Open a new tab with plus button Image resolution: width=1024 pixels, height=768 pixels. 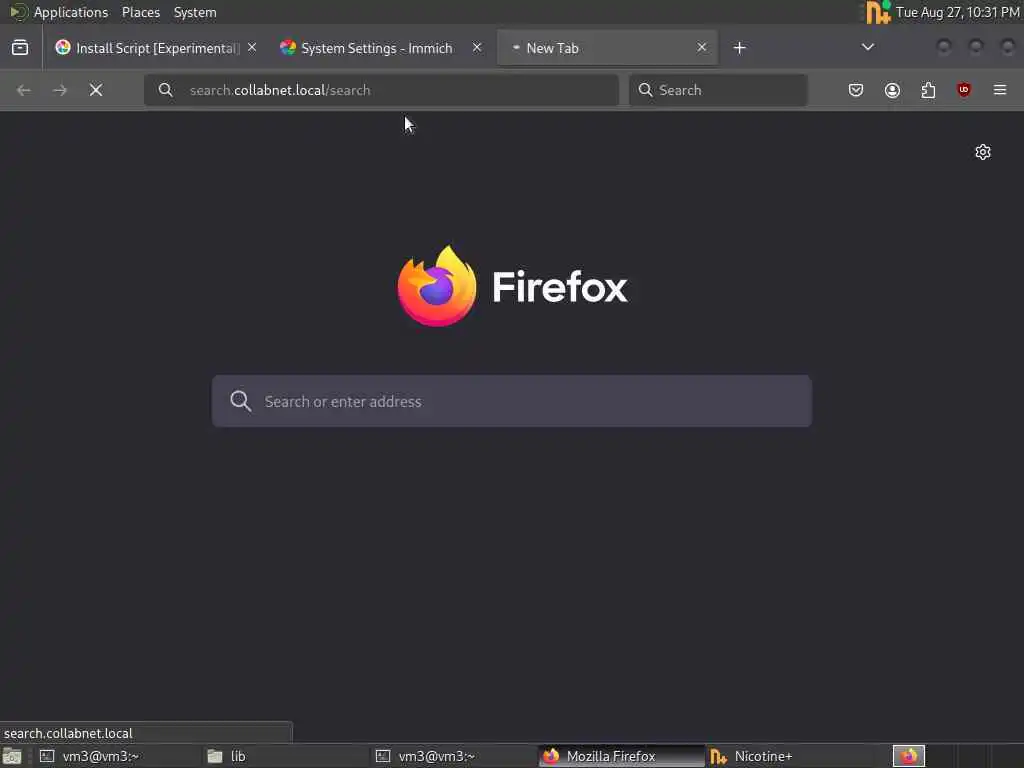739,48
